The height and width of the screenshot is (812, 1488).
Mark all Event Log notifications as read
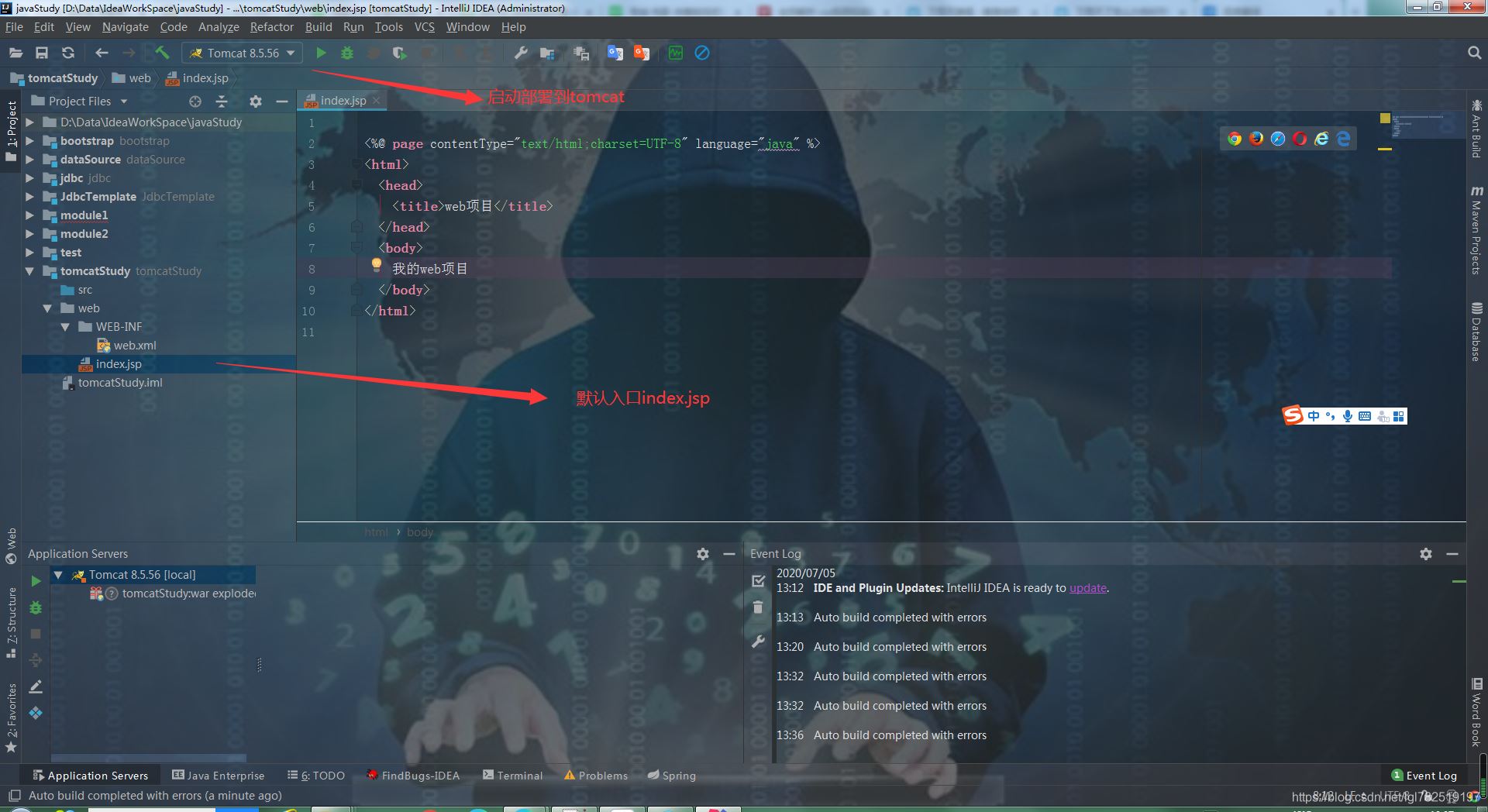tap(758, 580)
